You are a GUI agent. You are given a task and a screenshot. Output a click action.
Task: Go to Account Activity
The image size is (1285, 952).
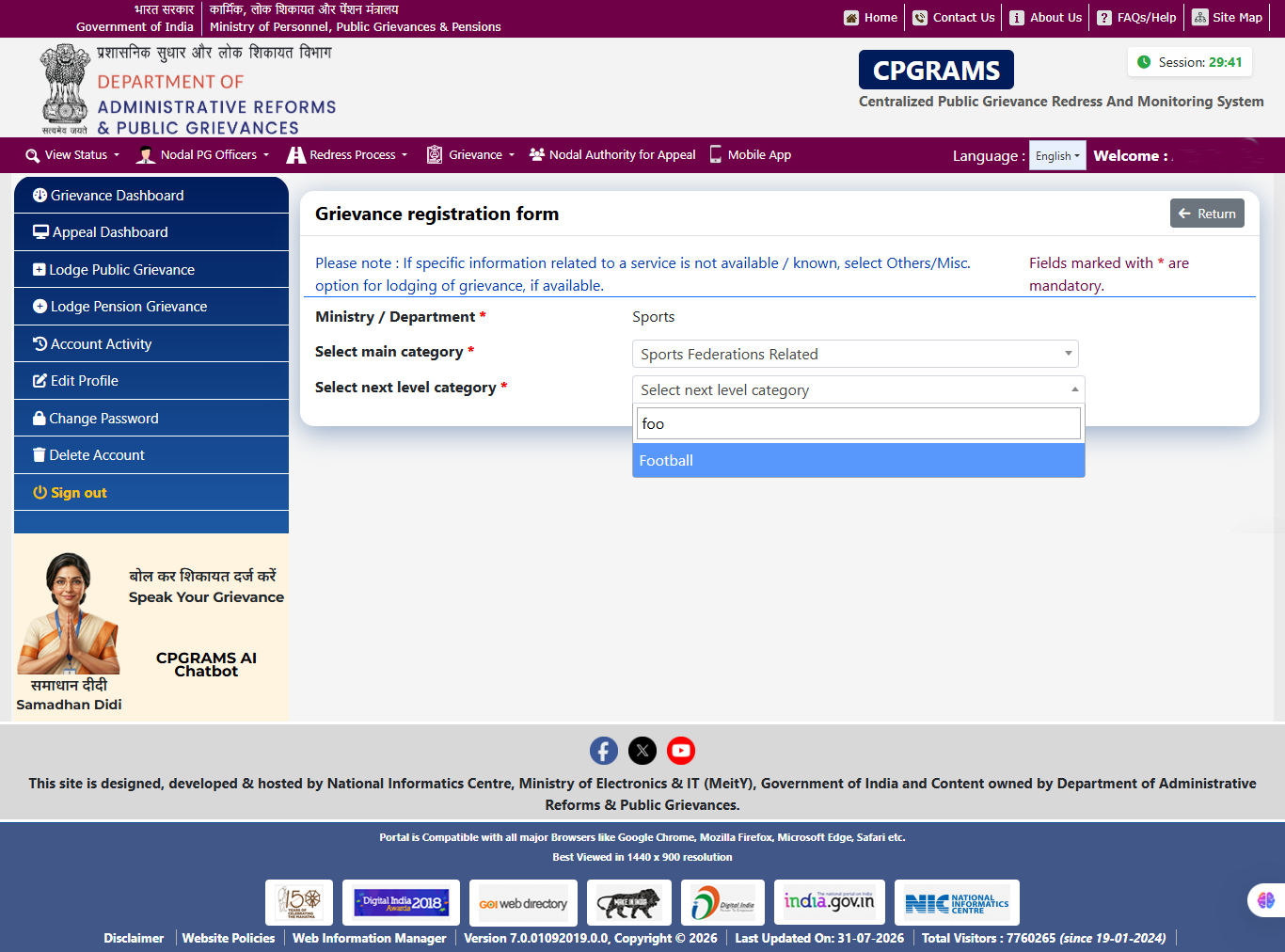pyautogui.click(x=151, y=344)
